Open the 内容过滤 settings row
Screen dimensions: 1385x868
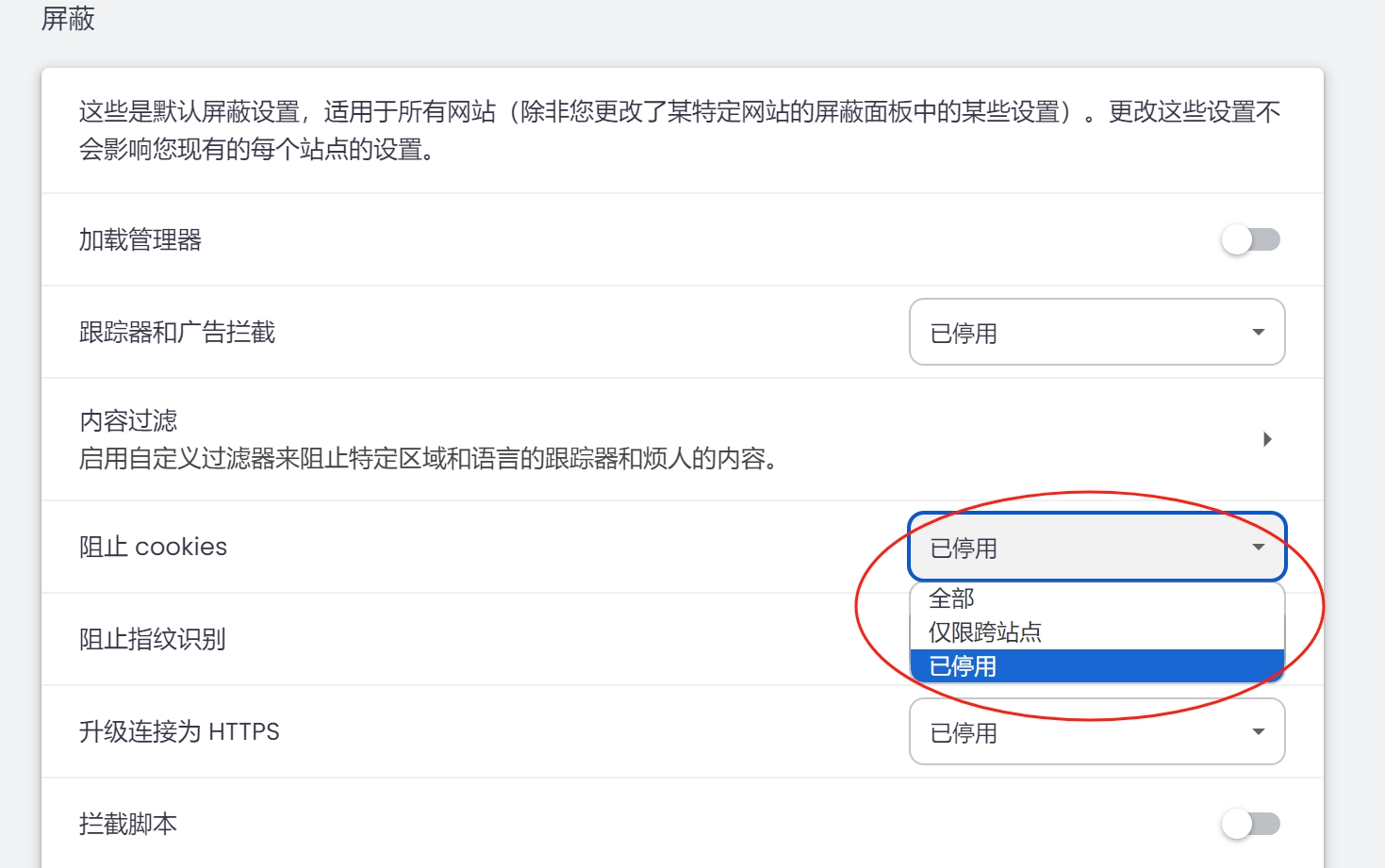click(x=683, y=439)
